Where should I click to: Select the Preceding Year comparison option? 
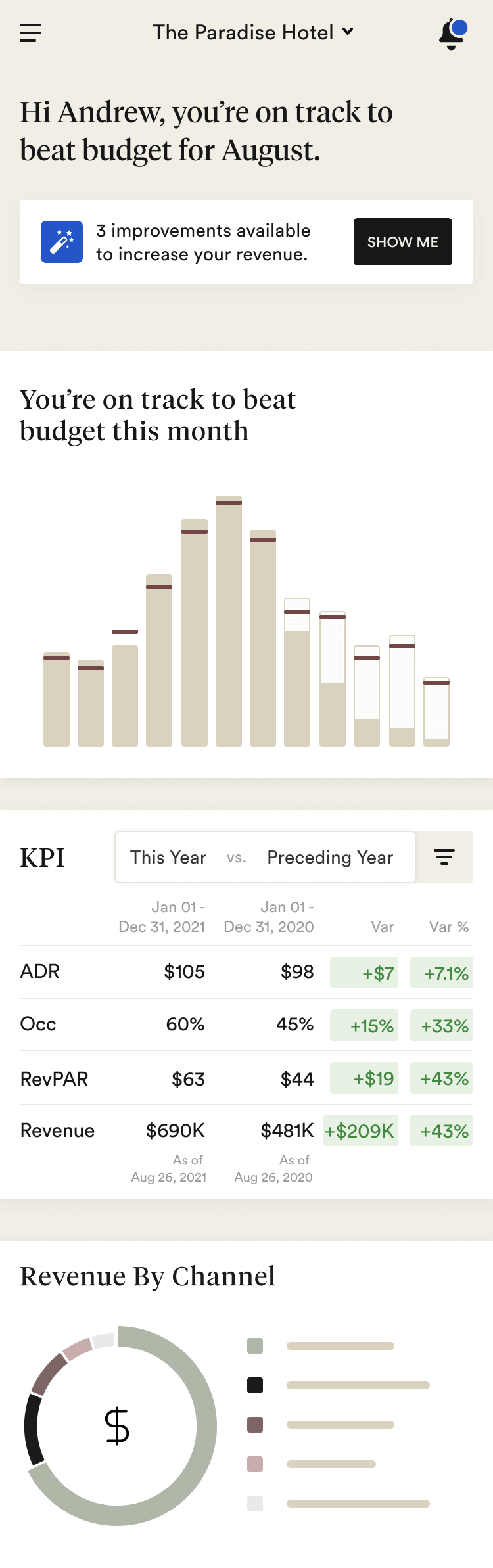point(330,857)
